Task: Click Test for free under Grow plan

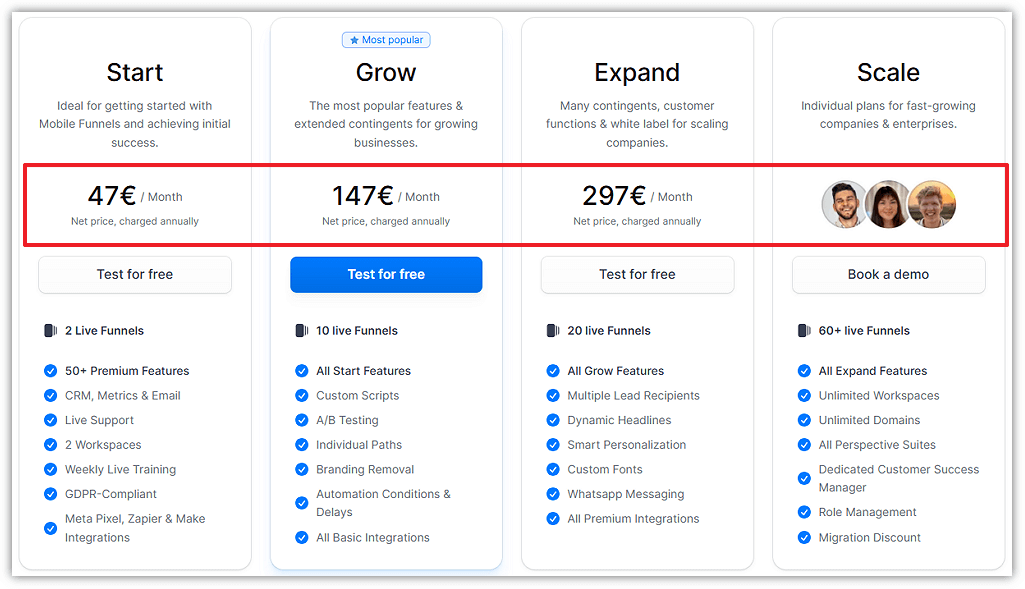Action: pyautogui.click(x=386, y=274)
